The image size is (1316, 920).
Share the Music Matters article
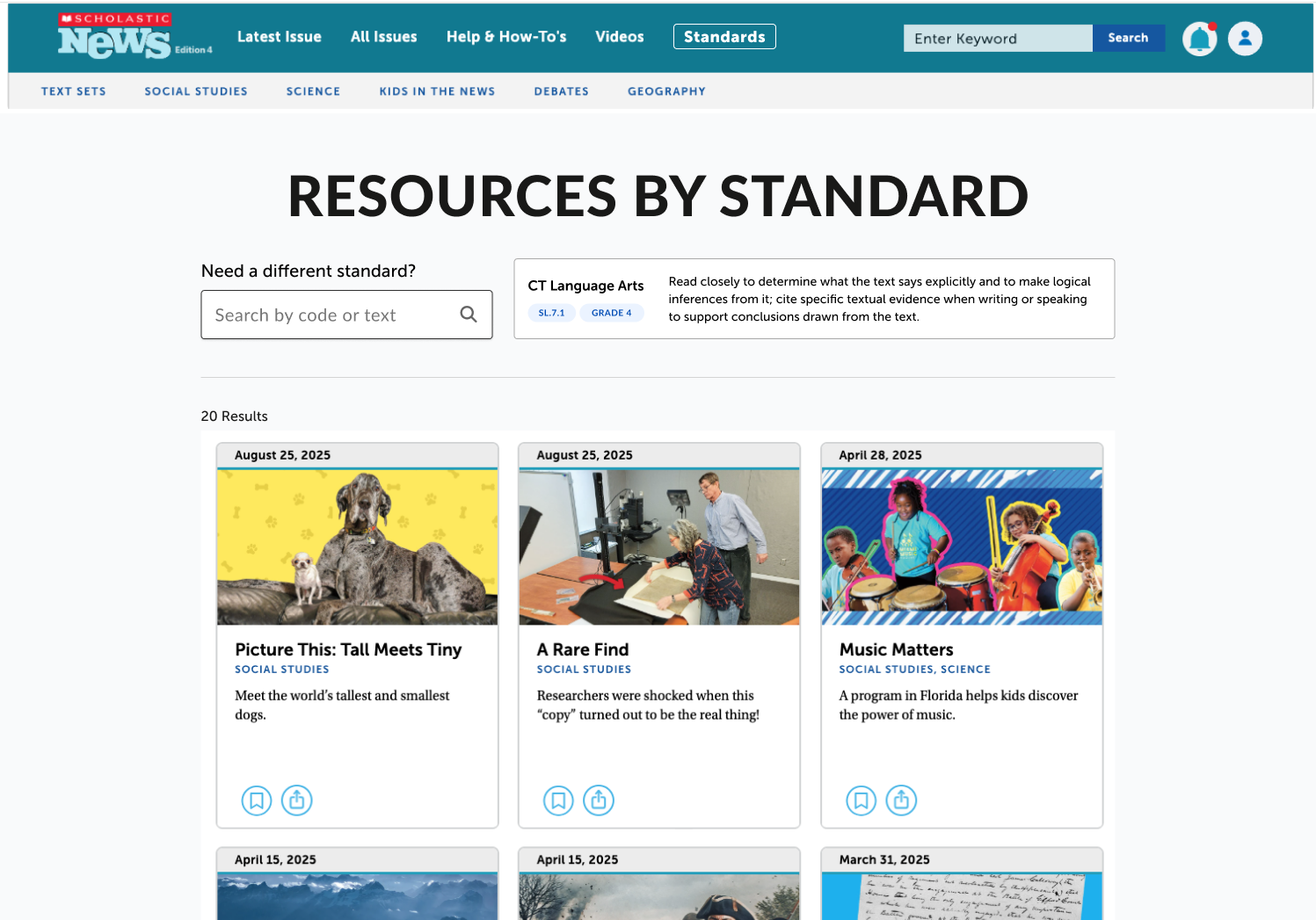click(x=901, y=800)
